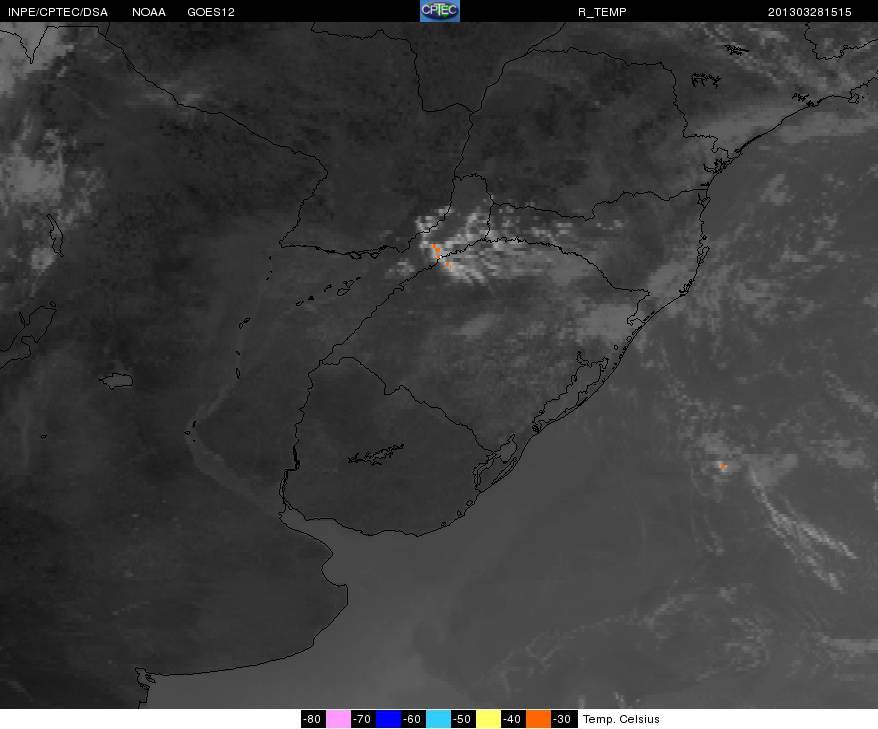
Task: Click the NOAA label in the header
Action: (149, 12)
